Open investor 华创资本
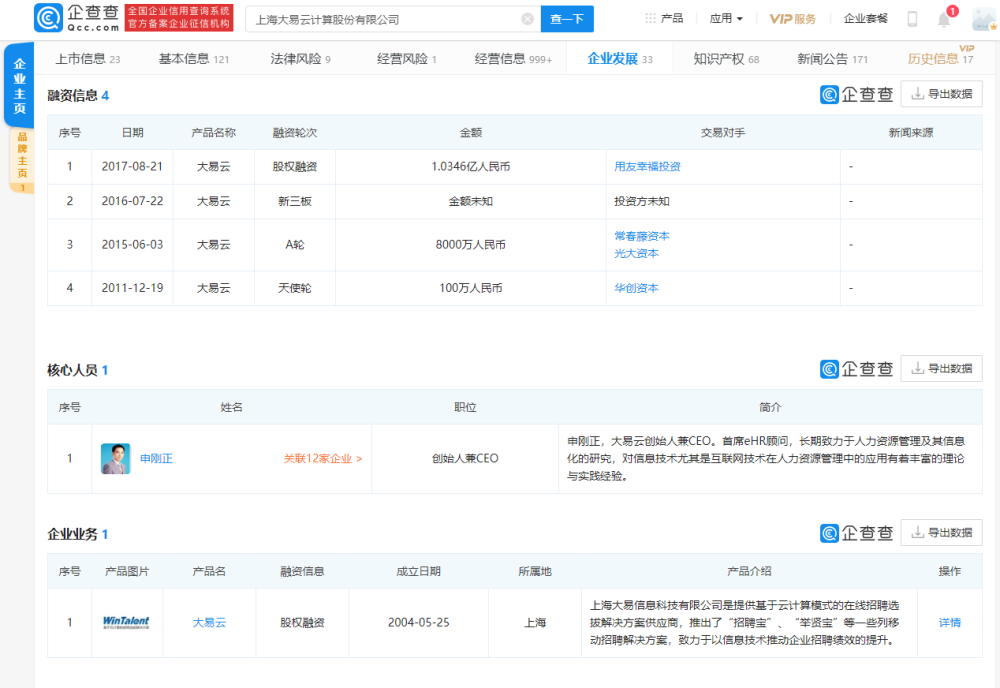Image resolution: width=1000 pixels, height=688 pixels. [x=636, y=288]
